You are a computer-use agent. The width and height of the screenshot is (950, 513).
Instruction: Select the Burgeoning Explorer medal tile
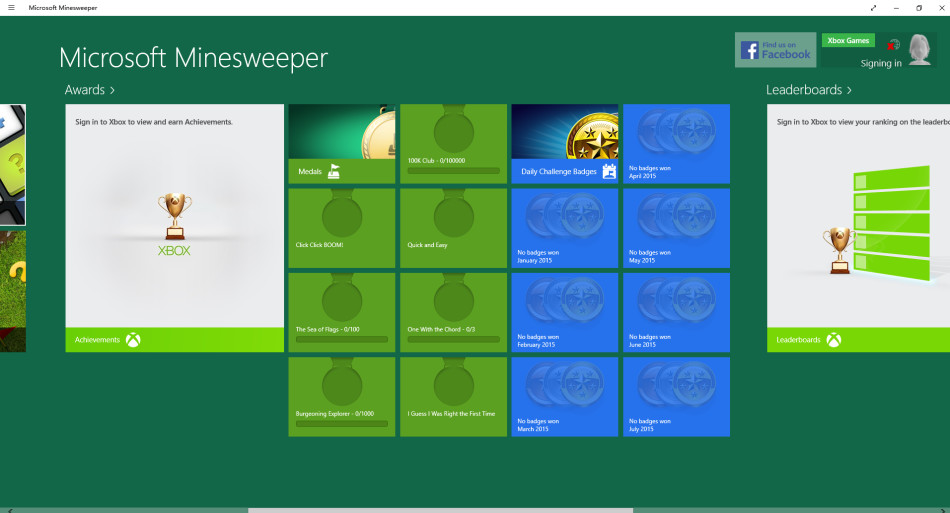point(341,397)
